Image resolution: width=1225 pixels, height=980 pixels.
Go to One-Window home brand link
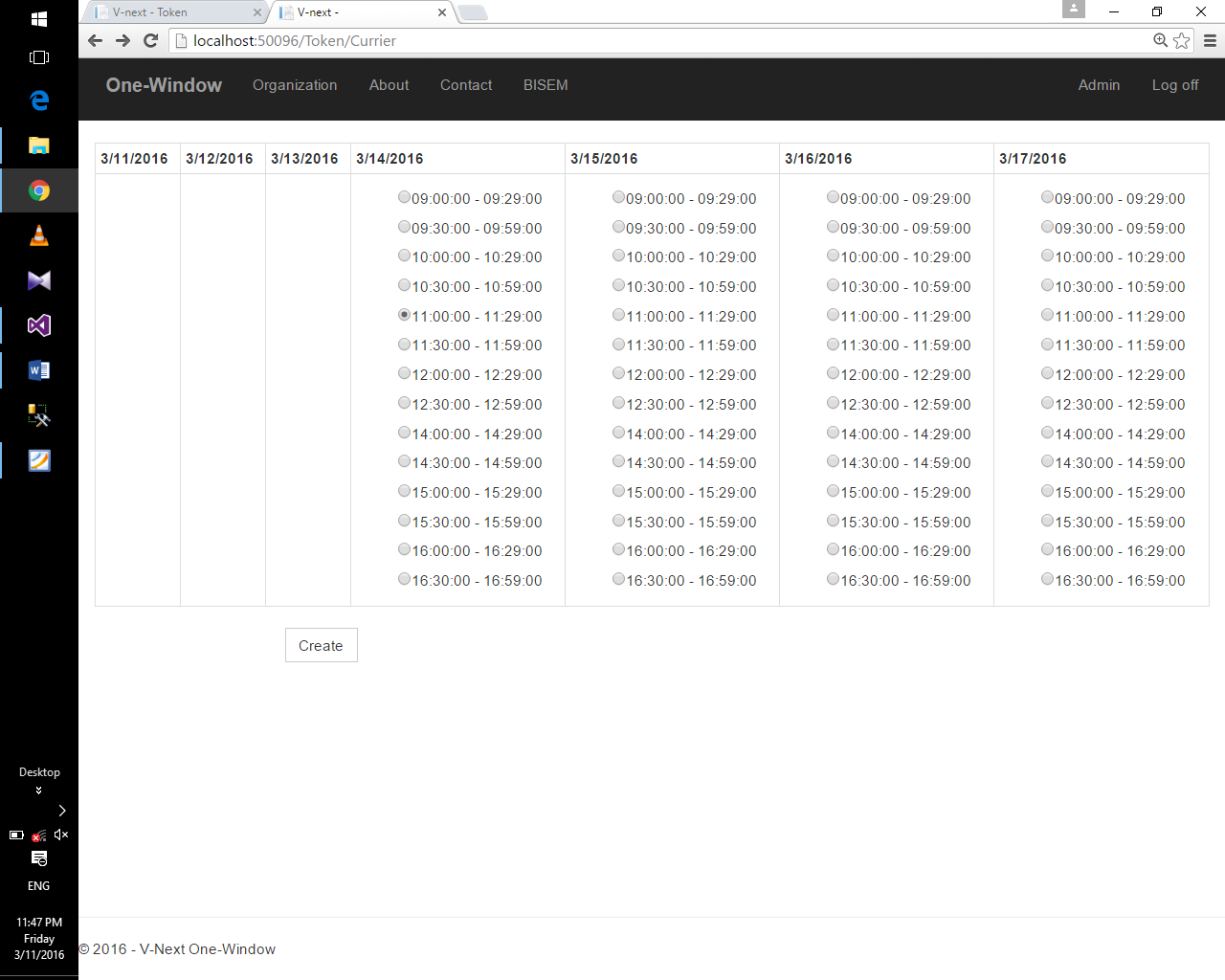pyautogui.click(x=164, y=85)
